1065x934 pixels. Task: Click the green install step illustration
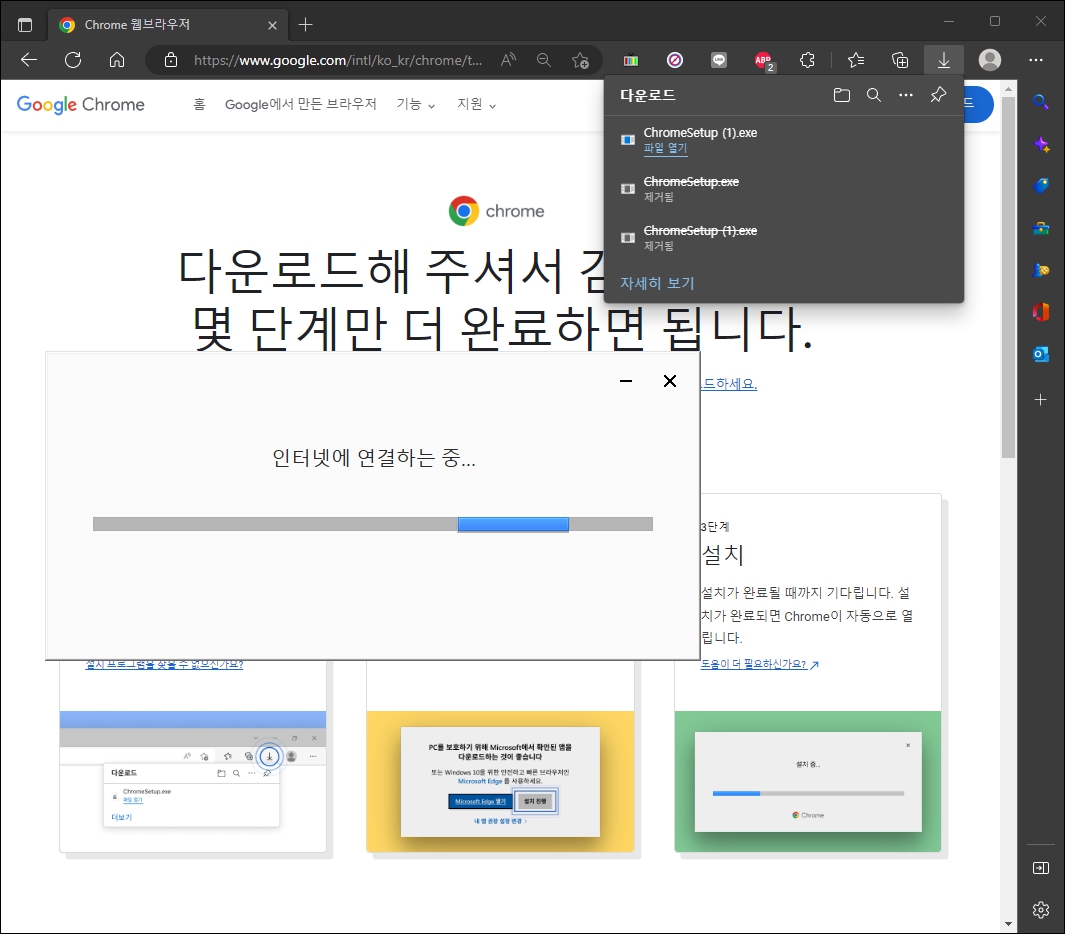[x=808, y=781]
